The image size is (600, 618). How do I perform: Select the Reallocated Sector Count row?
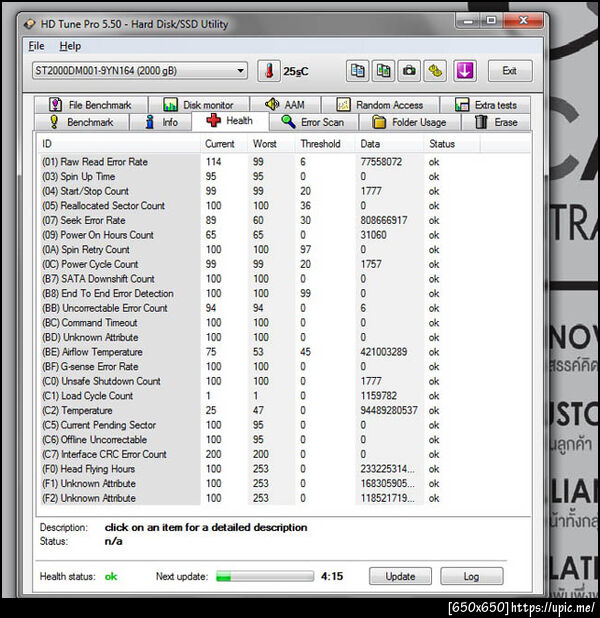click(x=260, y=205)
